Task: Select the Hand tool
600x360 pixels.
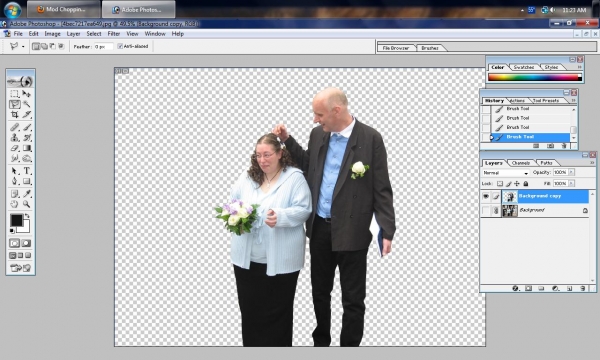Action: pos(15,204)
